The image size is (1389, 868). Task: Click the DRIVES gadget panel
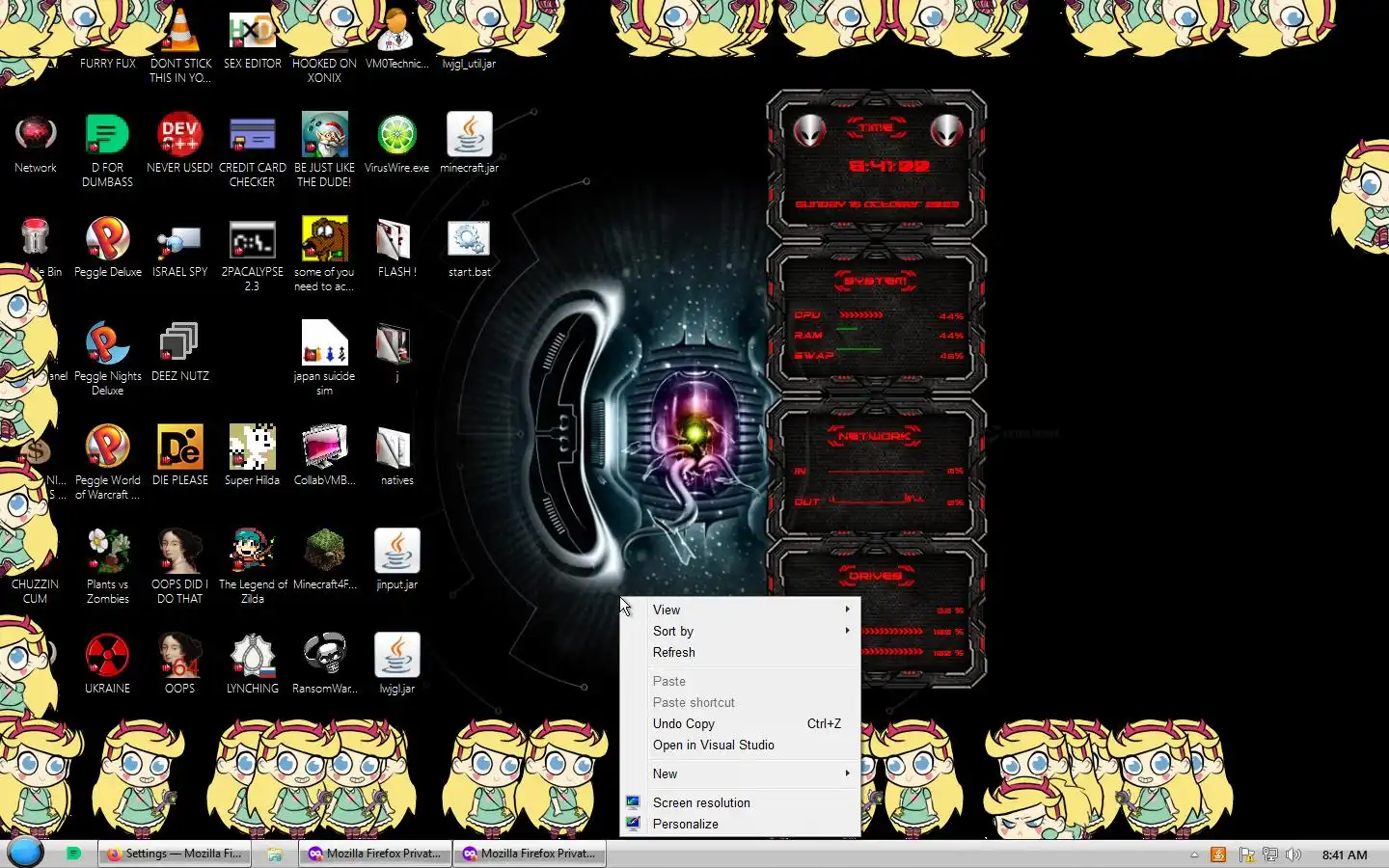pos(877,613)
